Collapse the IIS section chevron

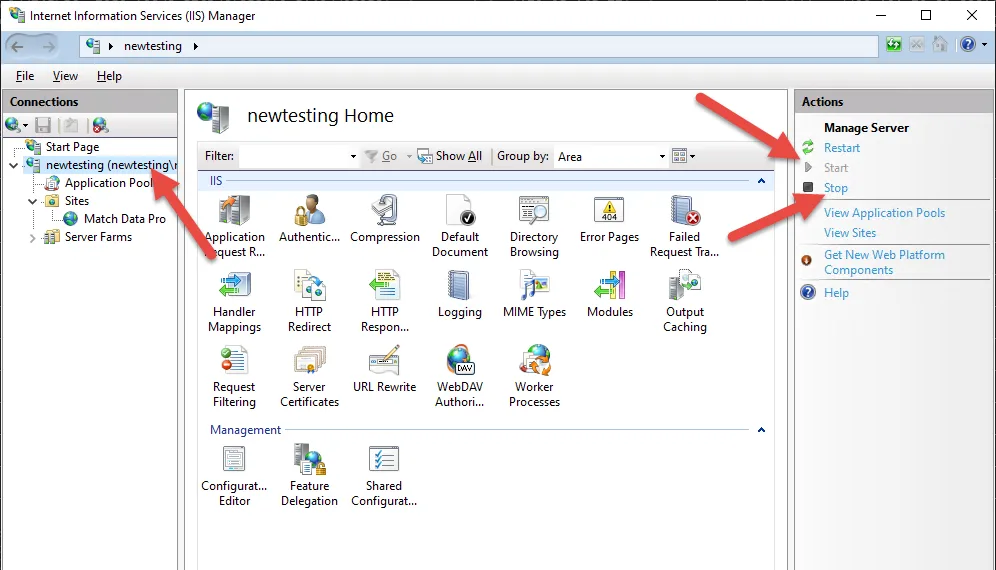pyautogui.click(x=761, y=181)
